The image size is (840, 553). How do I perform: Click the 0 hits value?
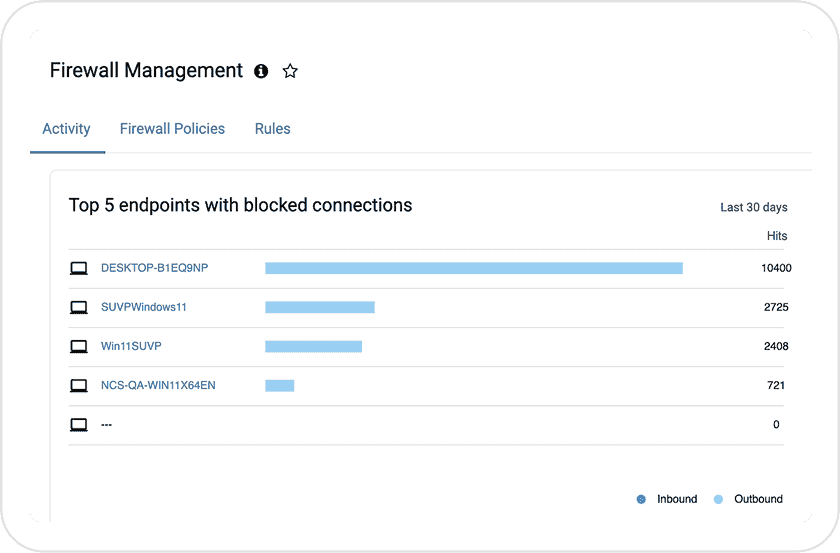pos(776,424)
